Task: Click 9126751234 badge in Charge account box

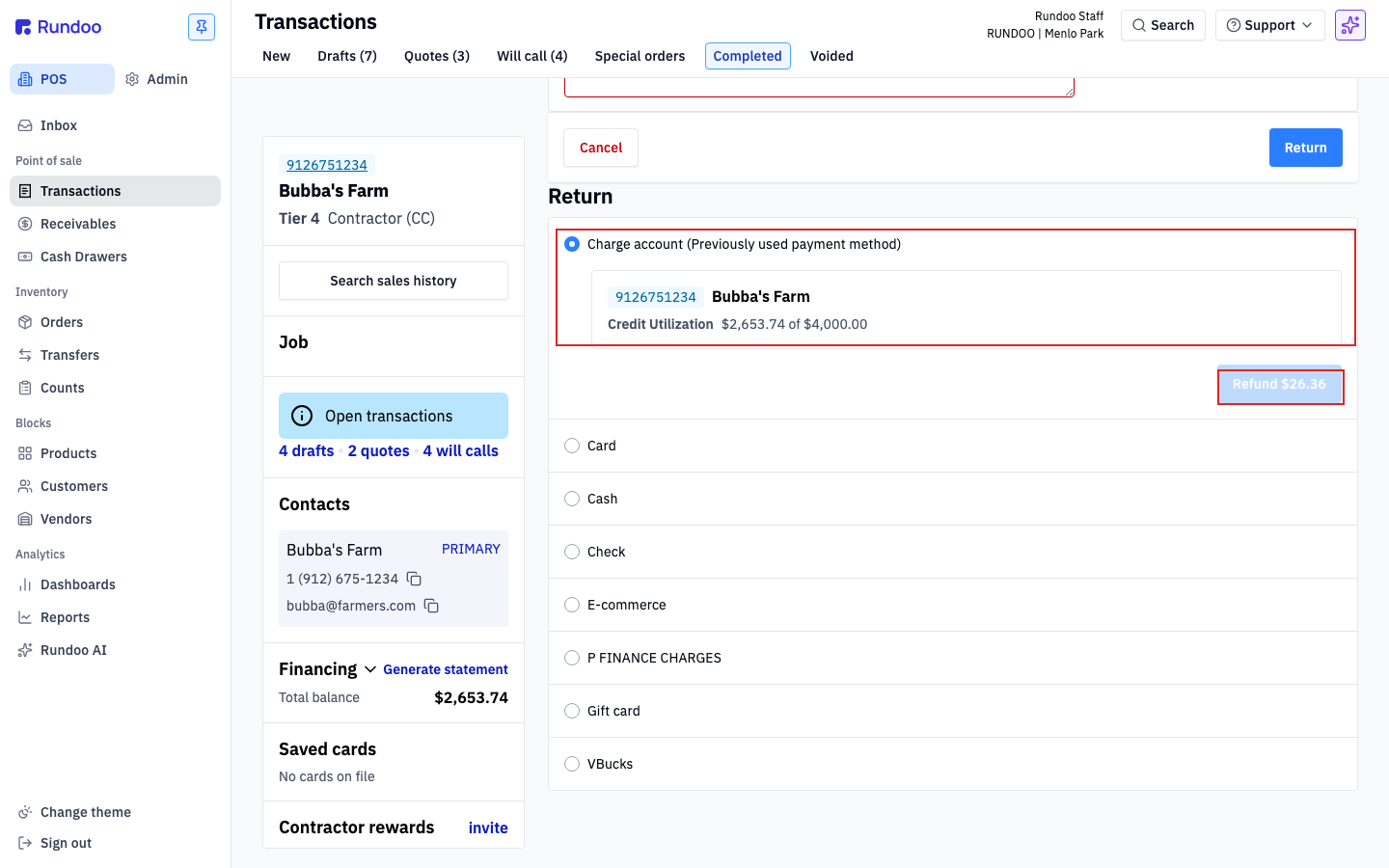Action: click(656, 297)
